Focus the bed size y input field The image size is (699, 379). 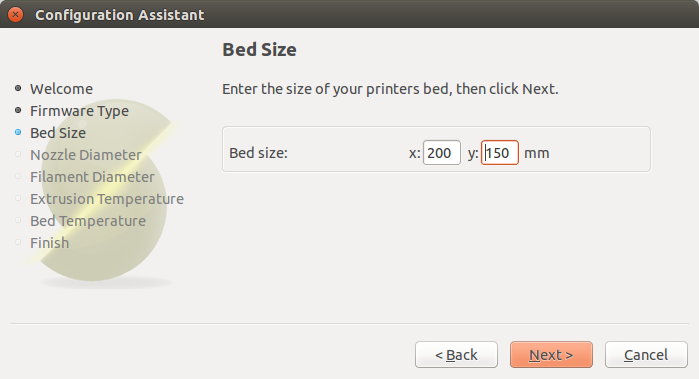(499, 152)
